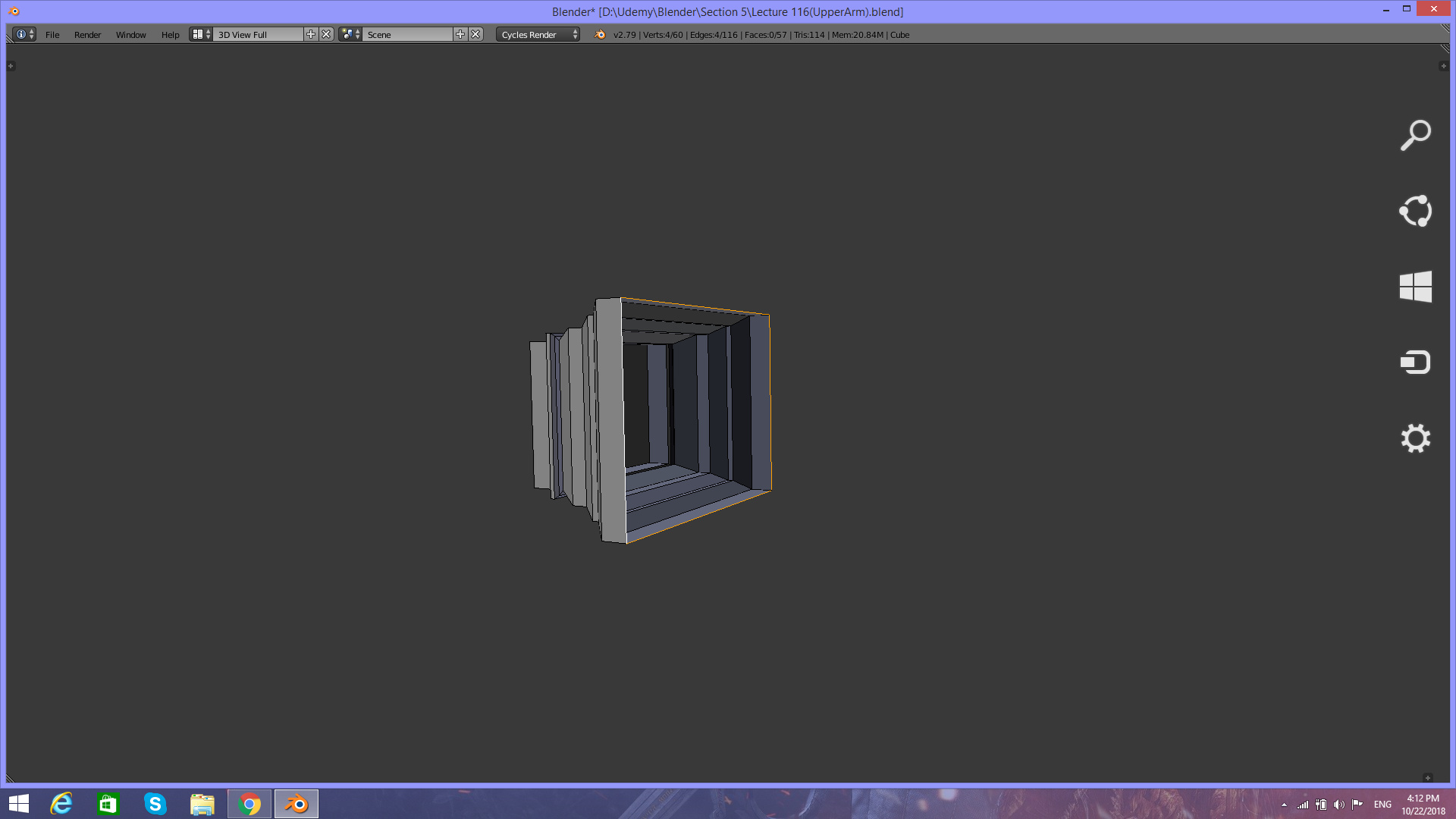Click the Verts:4/60 statistic
Viewport: 1456px width, 819px height.
point(663,35)
